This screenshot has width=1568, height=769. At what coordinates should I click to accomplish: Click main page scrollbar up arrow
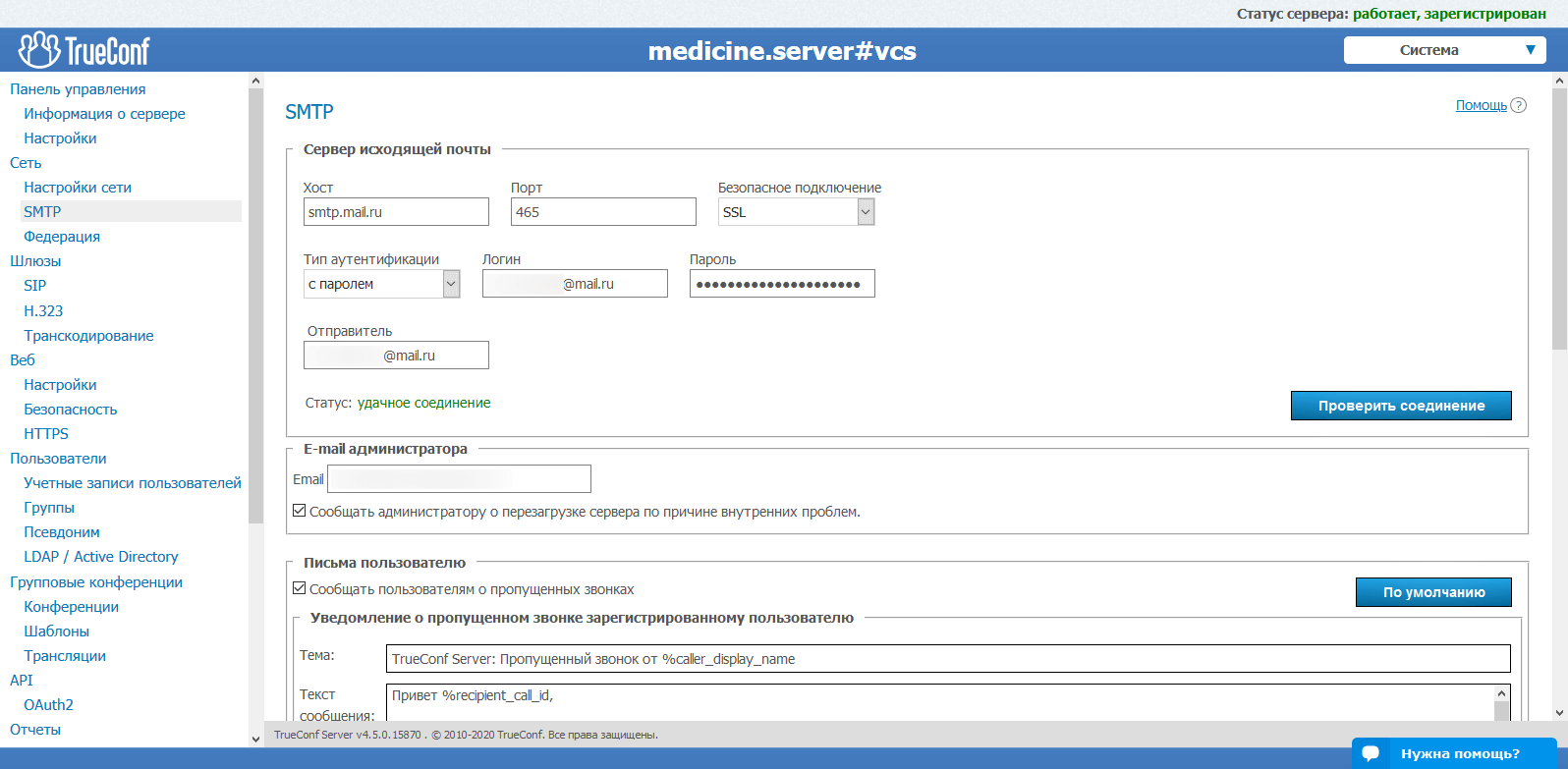[1560, 81]
